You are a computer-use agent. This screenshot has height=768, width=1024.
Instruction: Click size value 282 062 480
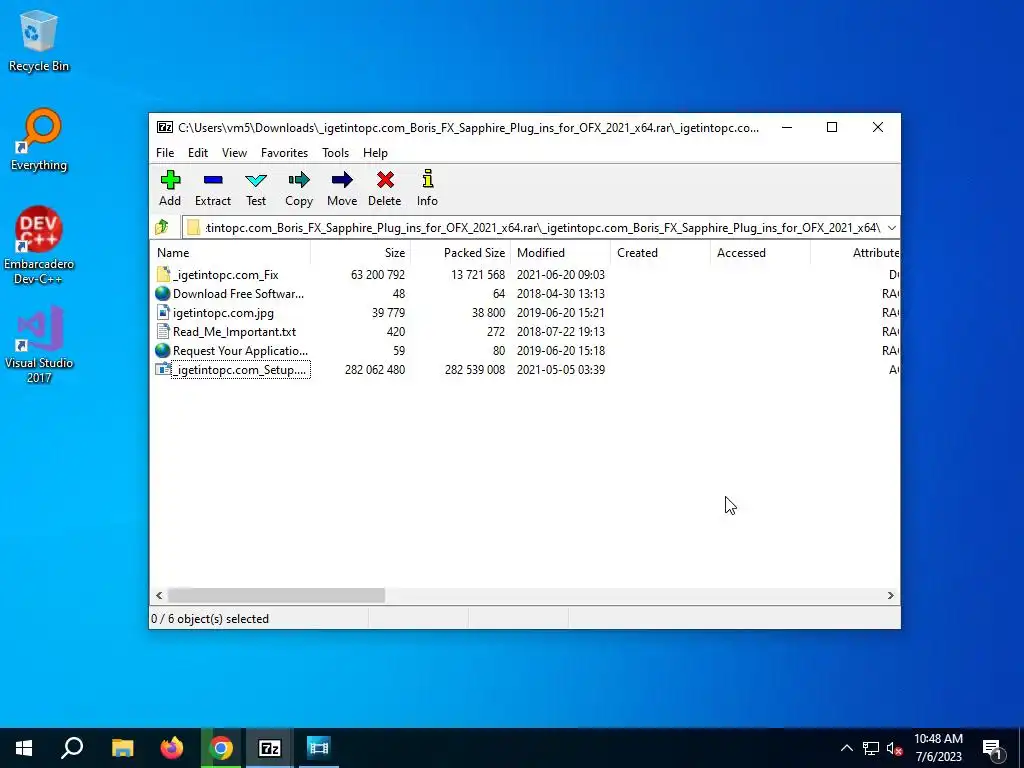tap(375, 369)
